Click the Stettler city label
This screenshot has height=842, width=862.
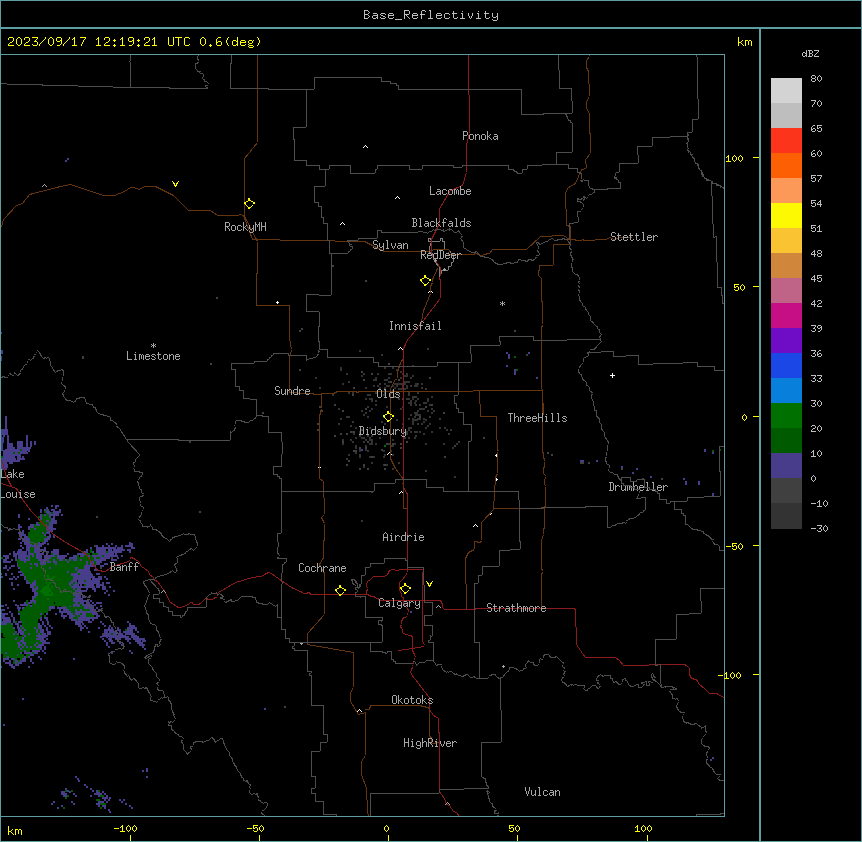tap(633, 237)
